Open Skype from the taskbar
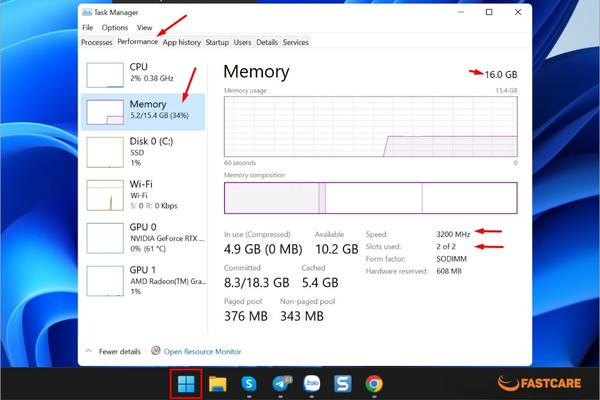 pos(249,384)
